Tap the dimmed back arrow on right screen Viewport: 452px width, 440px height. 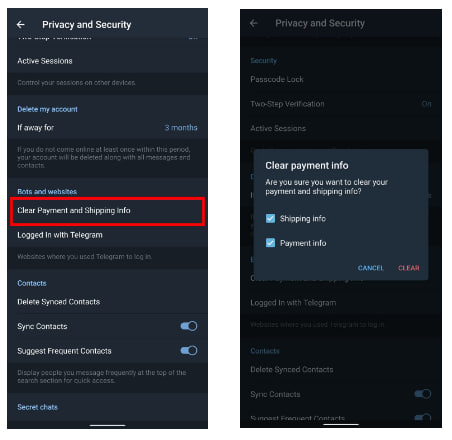[254, 23]
